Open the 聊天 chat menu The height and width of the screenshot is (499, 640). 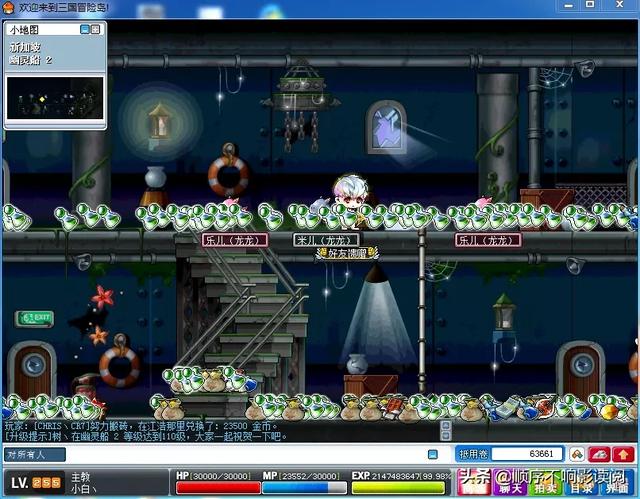pos(510,483)
